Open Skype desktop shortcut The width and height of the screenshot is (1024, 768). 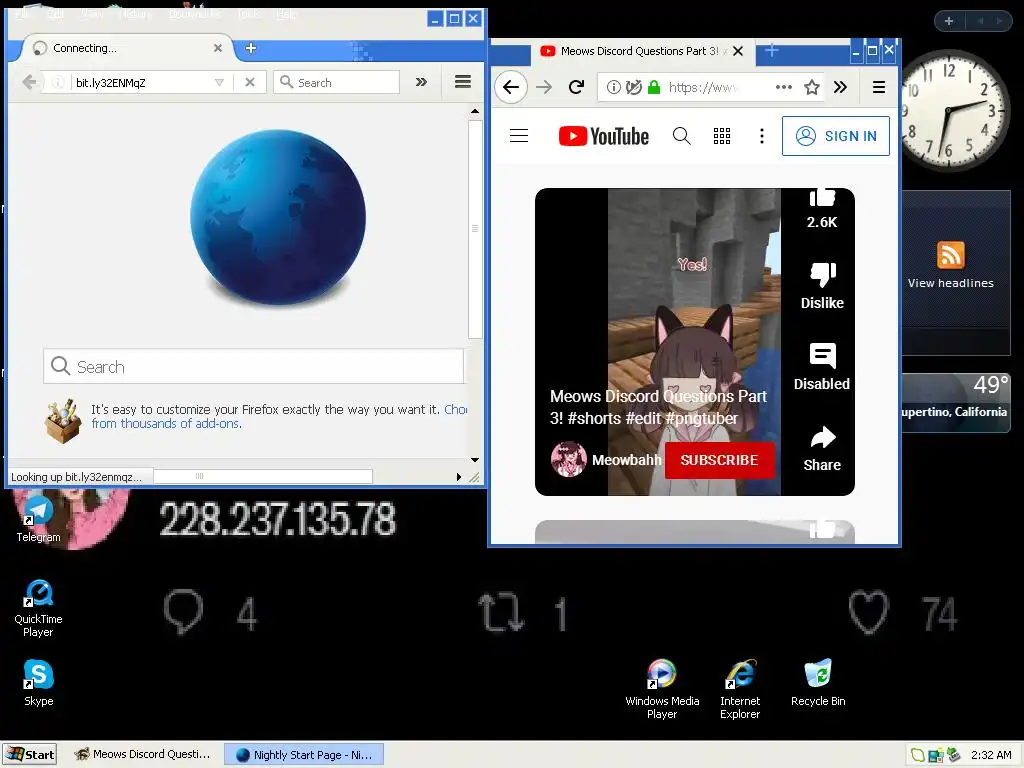[x=39, y=683]
